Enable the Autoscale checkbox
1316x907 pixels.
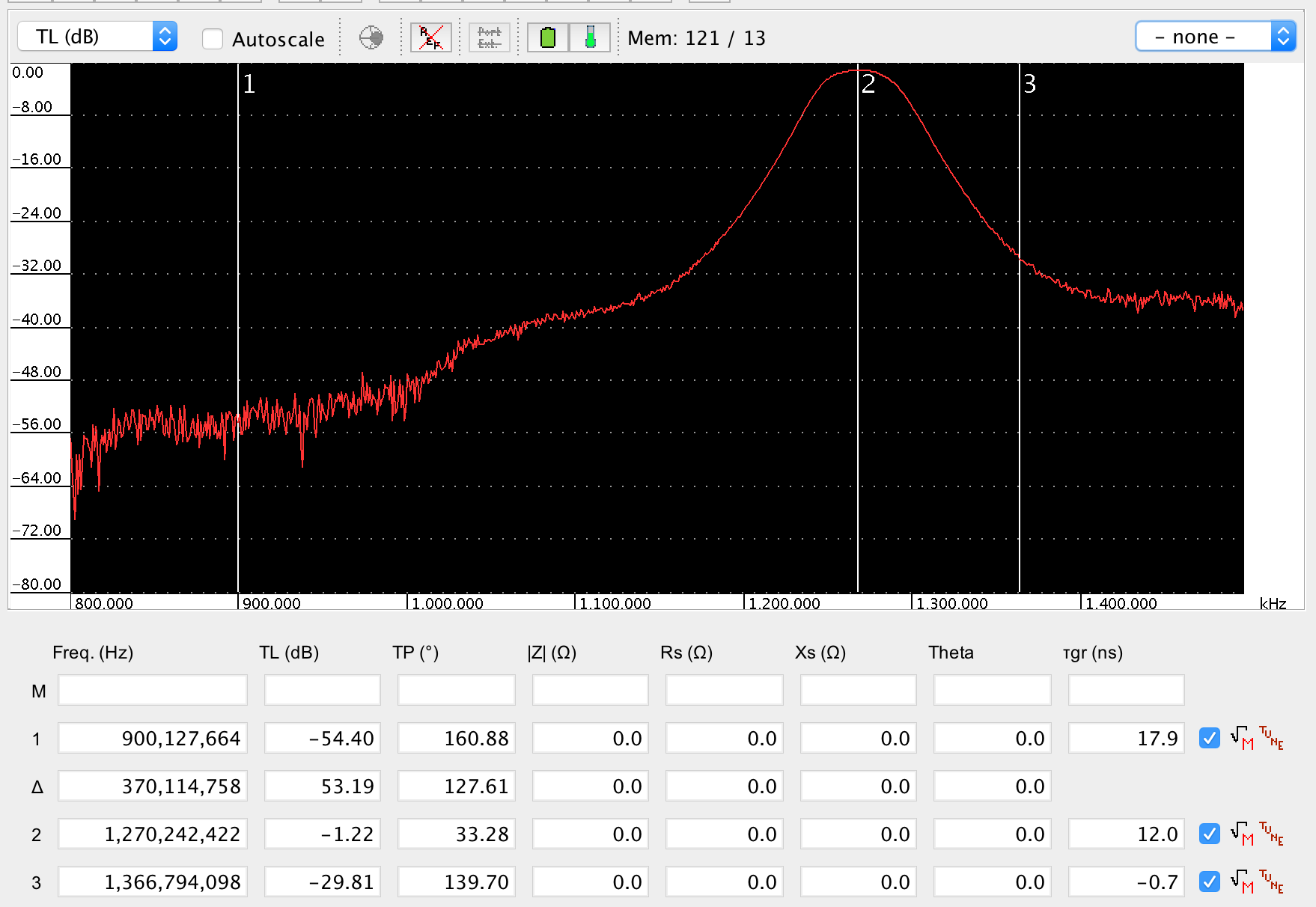(213, 39)
